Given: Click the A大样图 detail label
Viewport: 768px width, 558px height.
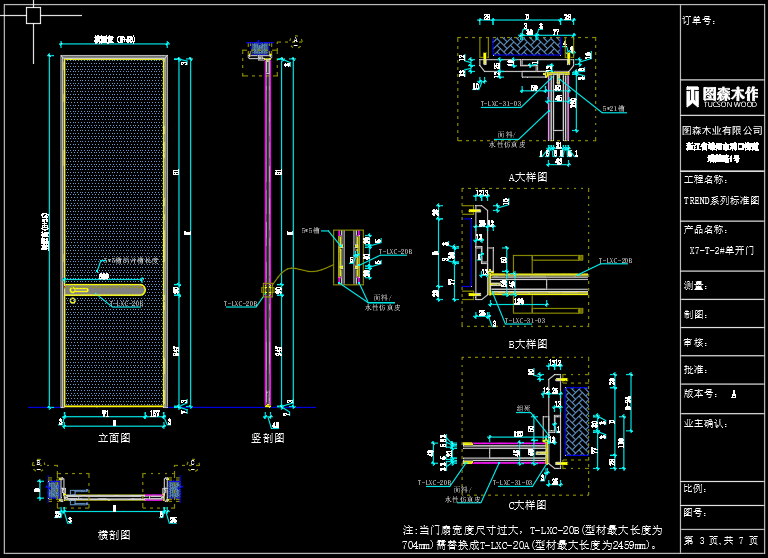Looking at the screenshot, I should click(527, 177).
